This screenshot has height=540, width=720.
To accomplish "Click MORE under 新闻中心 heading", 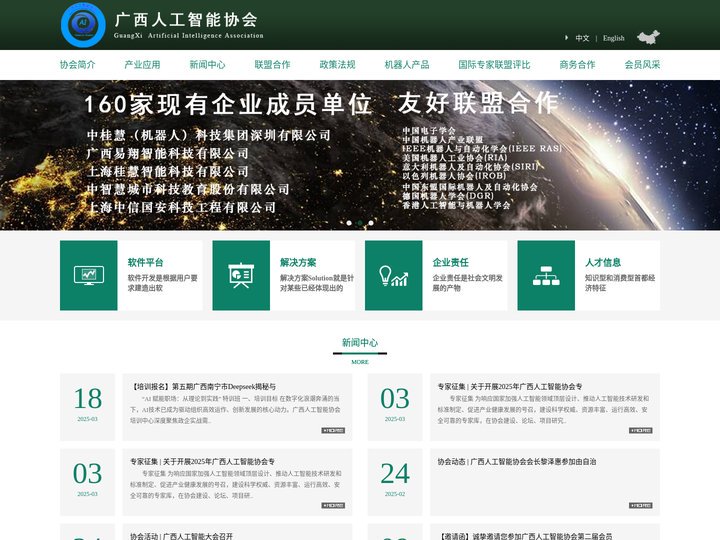I will [x=360, y=362].
